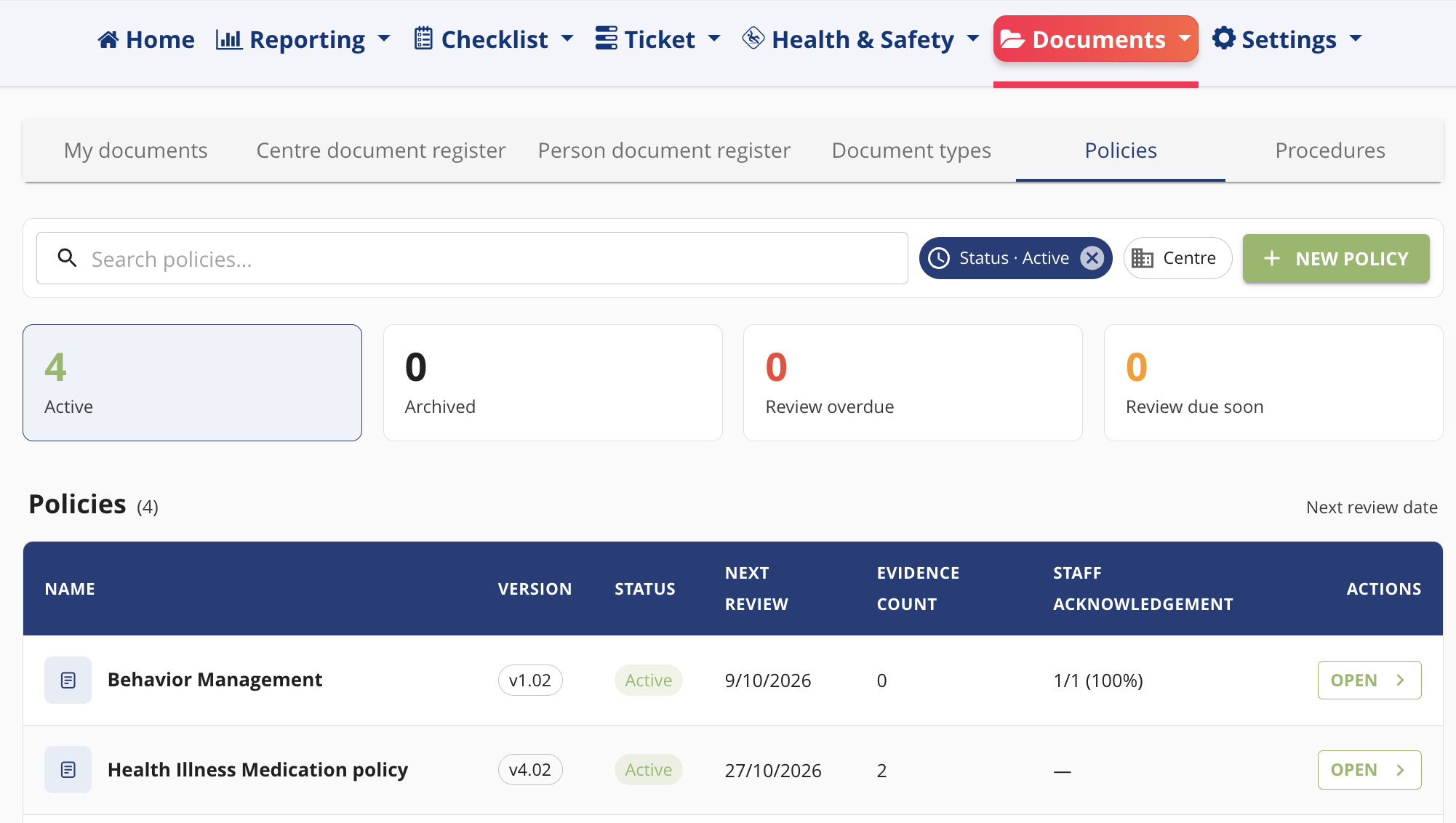
Task: Select the Review overdue card
Action: click(913, 382)
